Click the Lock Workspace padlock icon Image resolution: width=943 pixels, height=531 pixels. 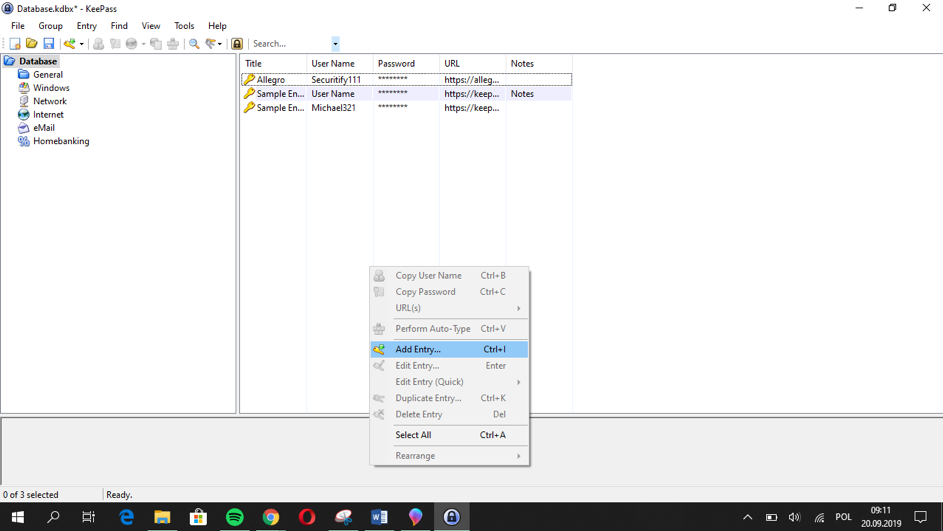tap(238, 44)
